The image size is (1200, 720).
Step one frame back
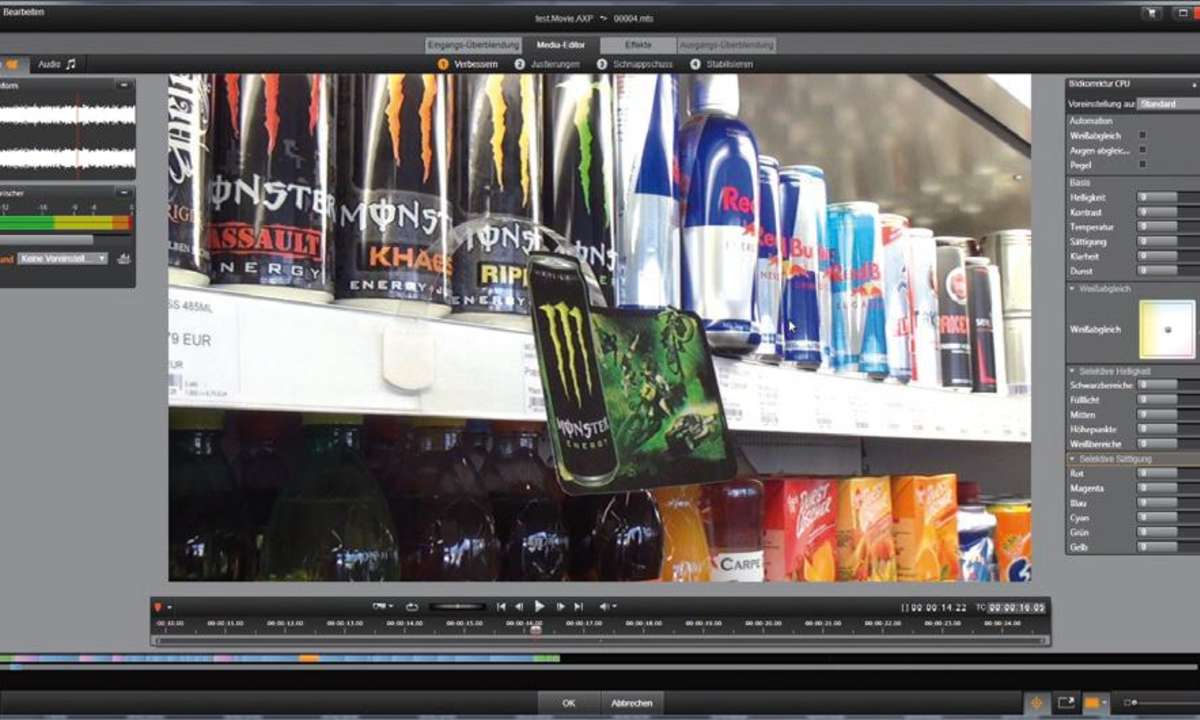click(x=519, y=607)
